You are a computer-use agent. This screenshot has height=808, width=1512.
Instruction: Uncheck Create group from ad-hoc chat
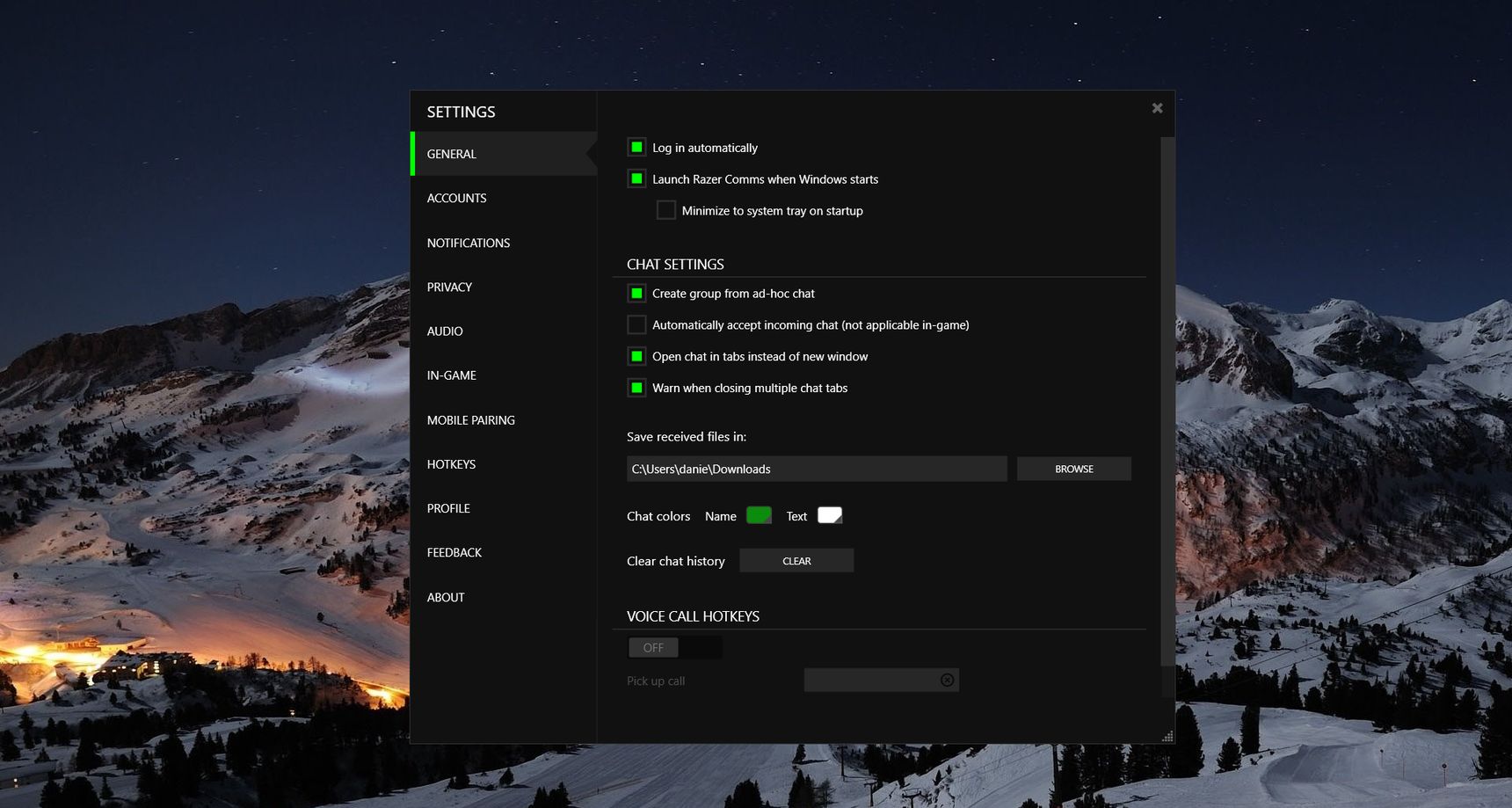click(x=636, y=293)
